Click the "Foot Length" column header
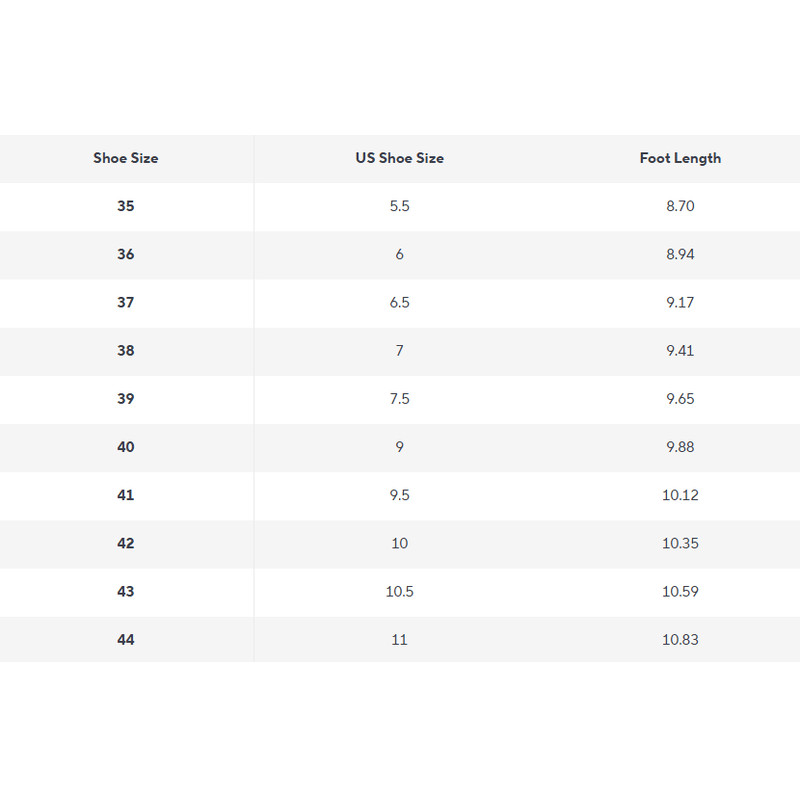The image size is (800, 800). 680,158
